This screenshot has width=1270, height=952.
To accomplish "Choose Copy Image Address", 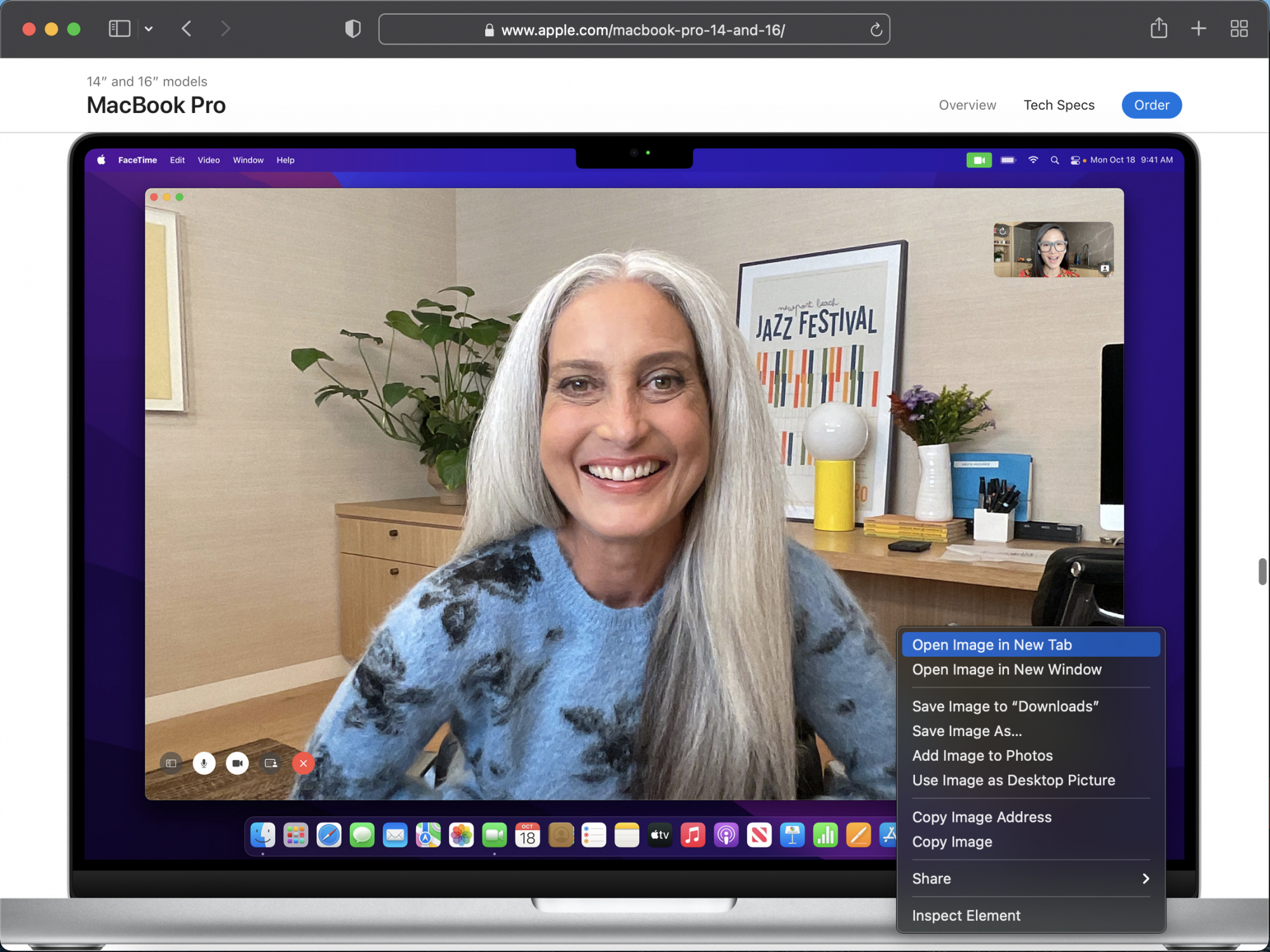I will pos(981,817).
